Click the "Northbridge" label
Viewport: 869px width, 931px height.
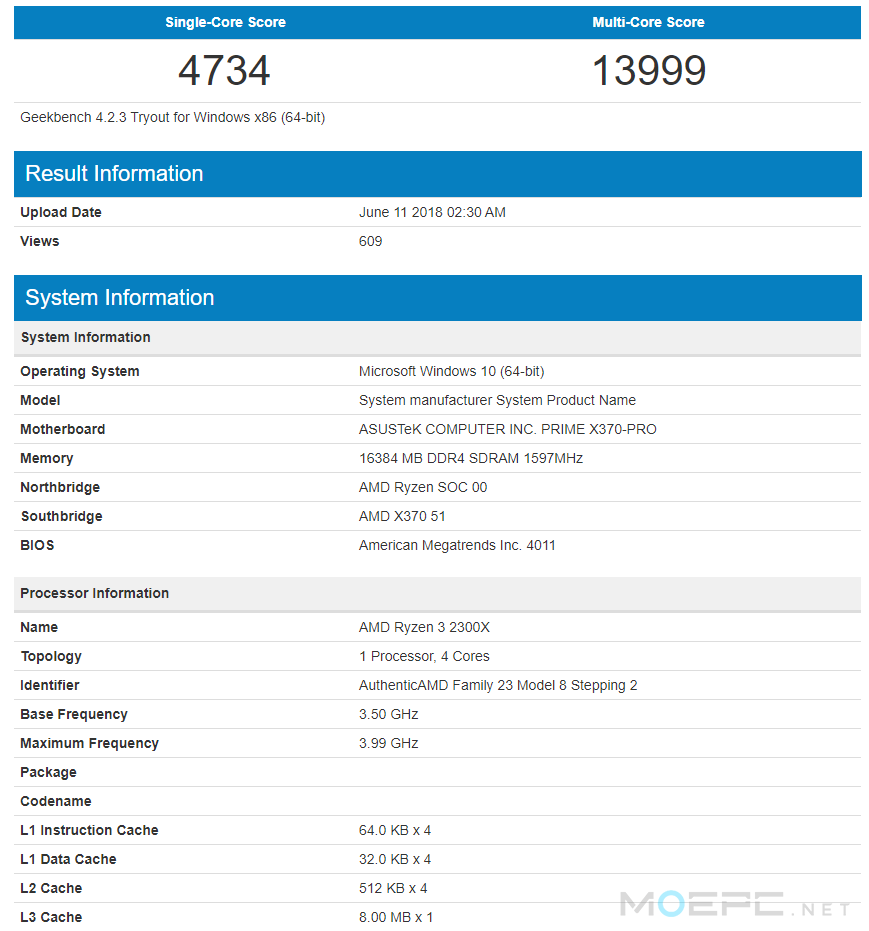coord(60,488)
